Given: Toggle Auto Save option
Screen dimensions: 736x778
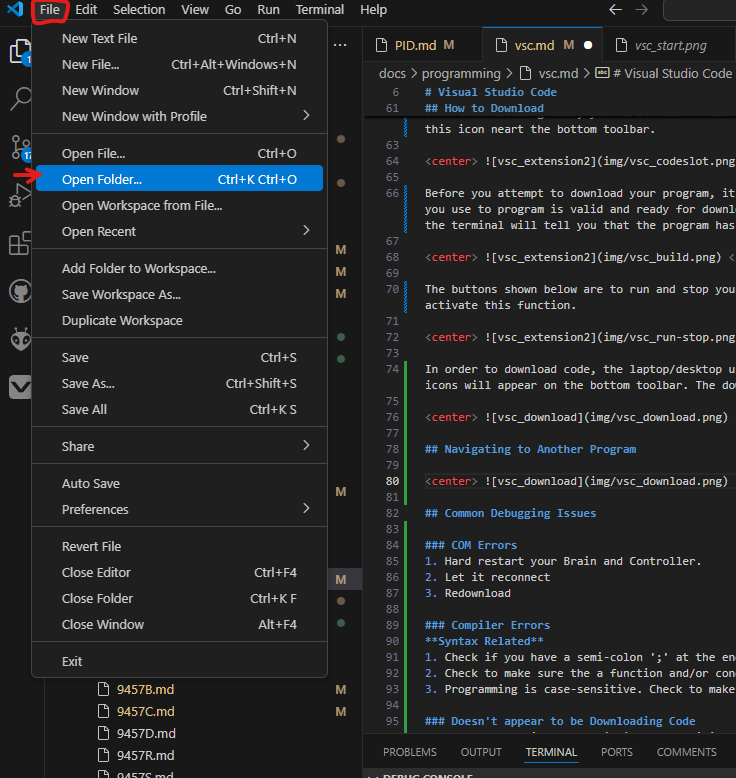Looking at the screenshot, I should [x=179, y=483].
